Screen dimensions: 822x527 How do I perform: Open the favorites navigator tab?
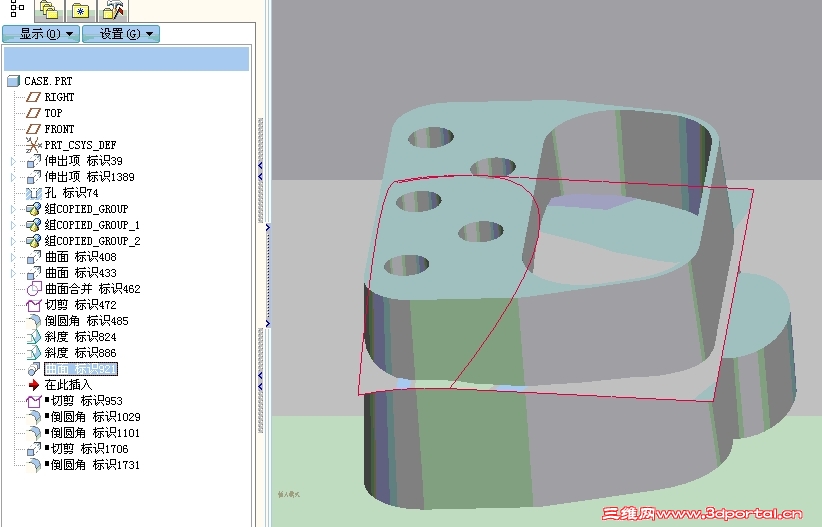[80, 10]
